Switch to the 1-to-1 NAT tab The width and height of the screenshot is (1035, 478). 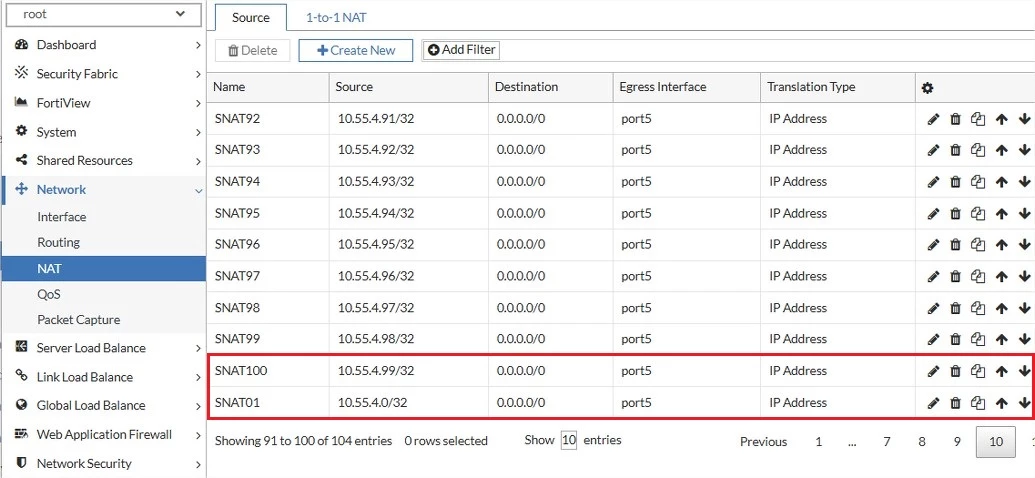coord(336,18)
